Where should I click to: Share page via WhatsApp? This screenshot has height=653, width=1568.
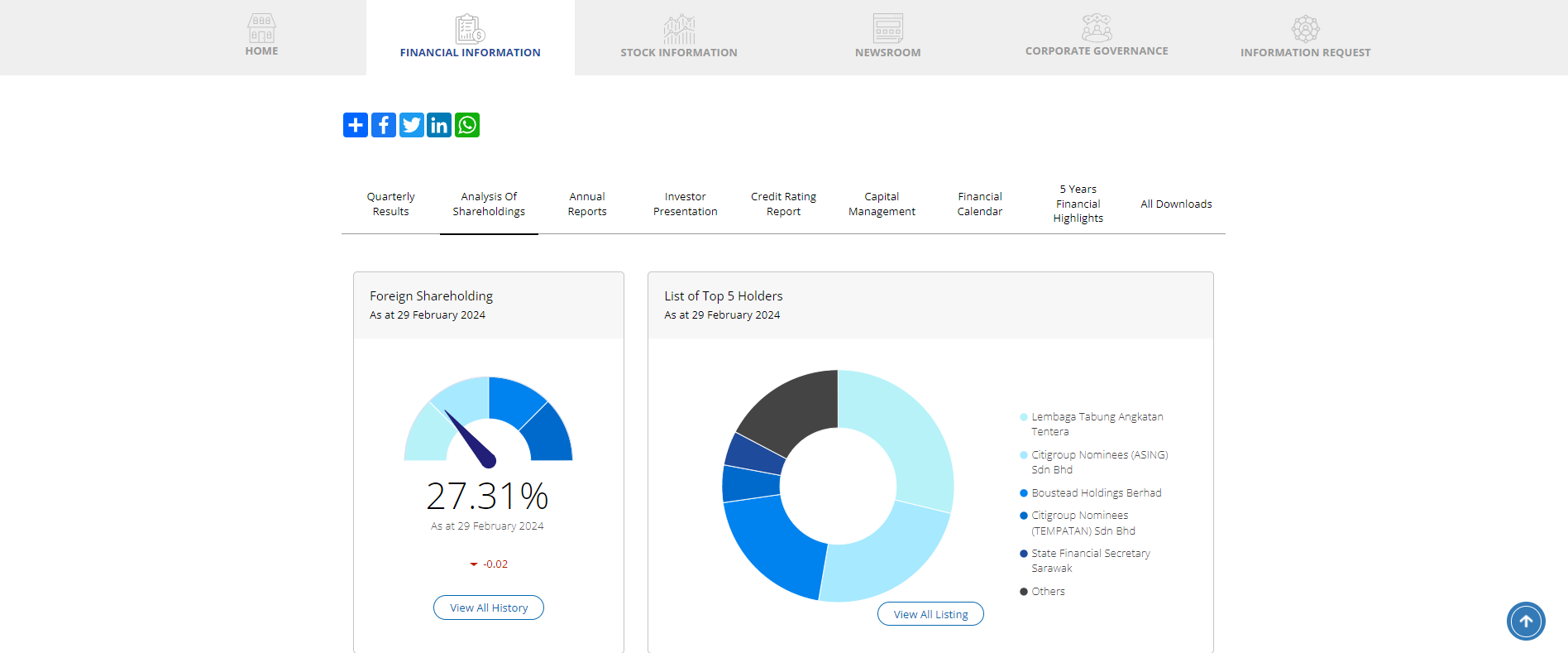tap(467, 125)
